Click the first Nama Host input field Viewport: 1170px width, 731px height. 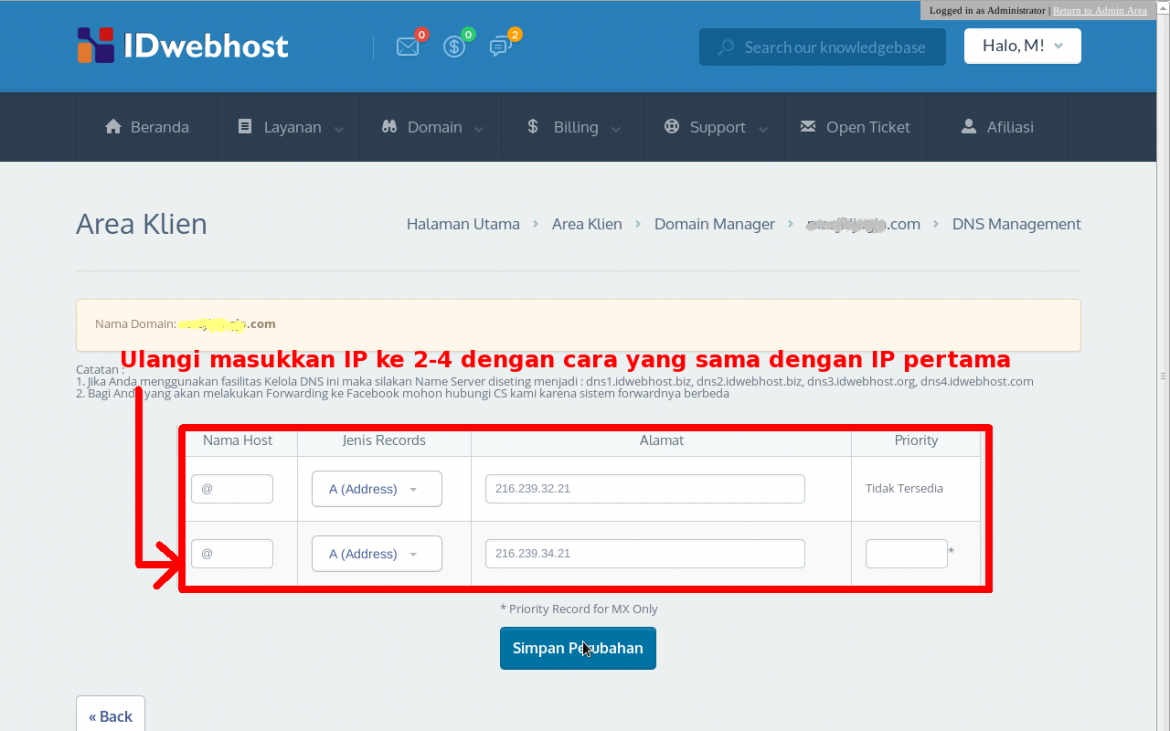pos(232,488)
